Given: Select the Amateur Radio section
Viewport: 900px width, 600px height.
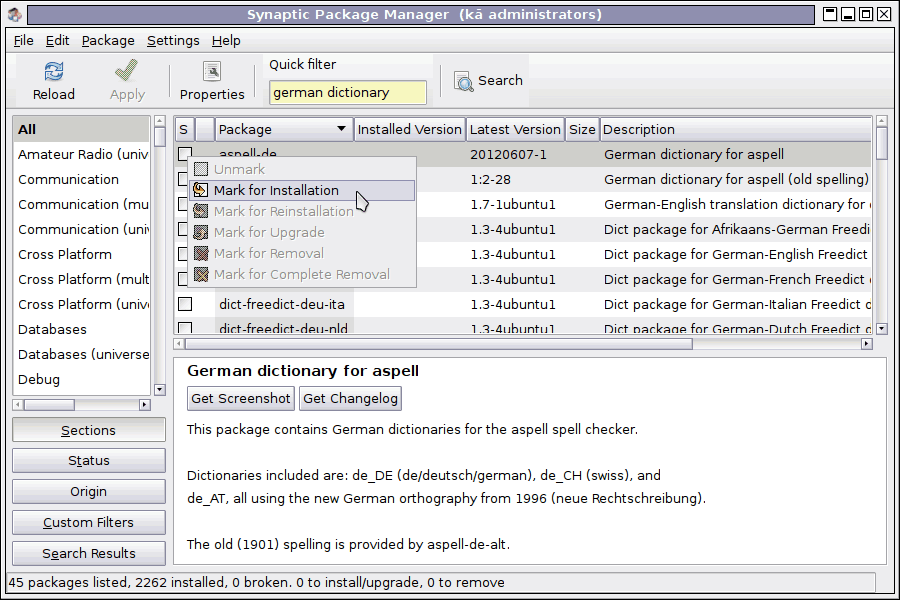Looking at the screenshot, I should pyautogui.click(x=81, y=154).
